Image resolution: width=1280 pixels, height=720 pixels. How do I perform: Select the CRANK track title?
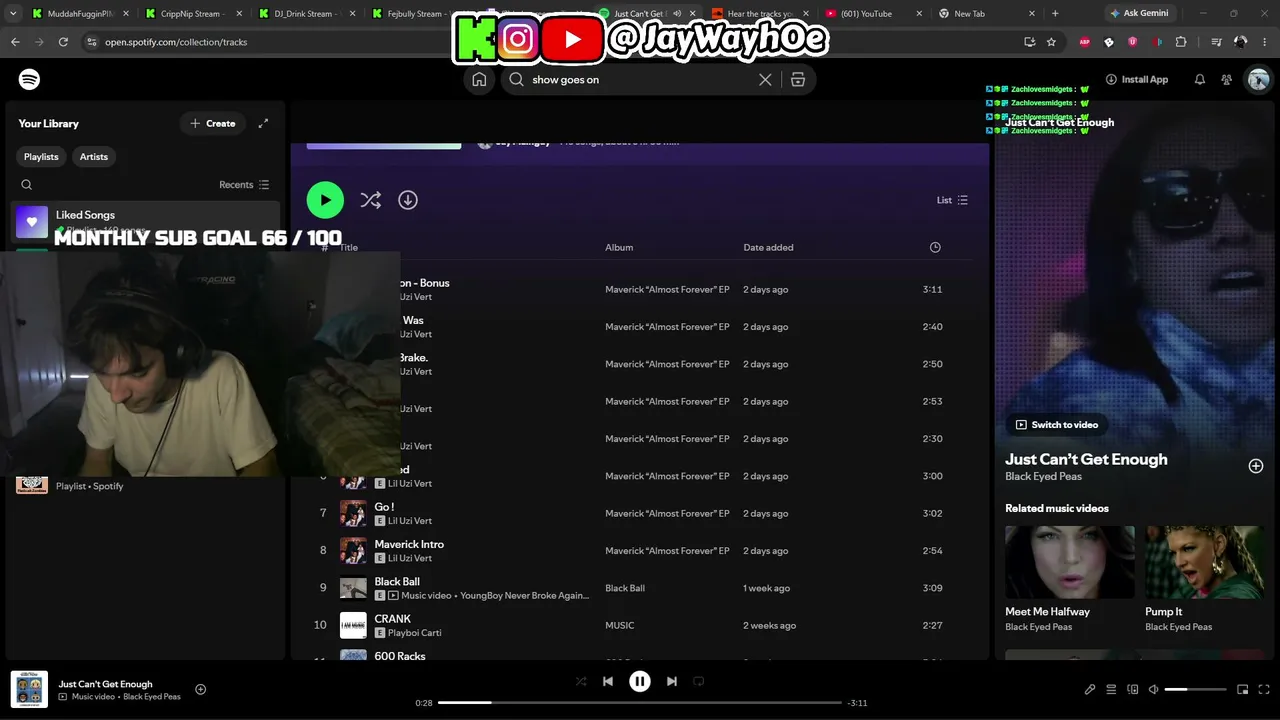coord(393,619)
